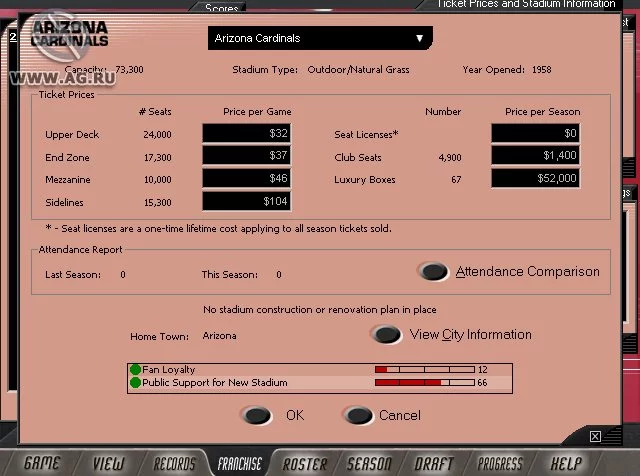This screenshot has width=640, height=476.
Task: Click the Outdoor/Natural Grass stadium type text
Action: (x=358, y=70)
